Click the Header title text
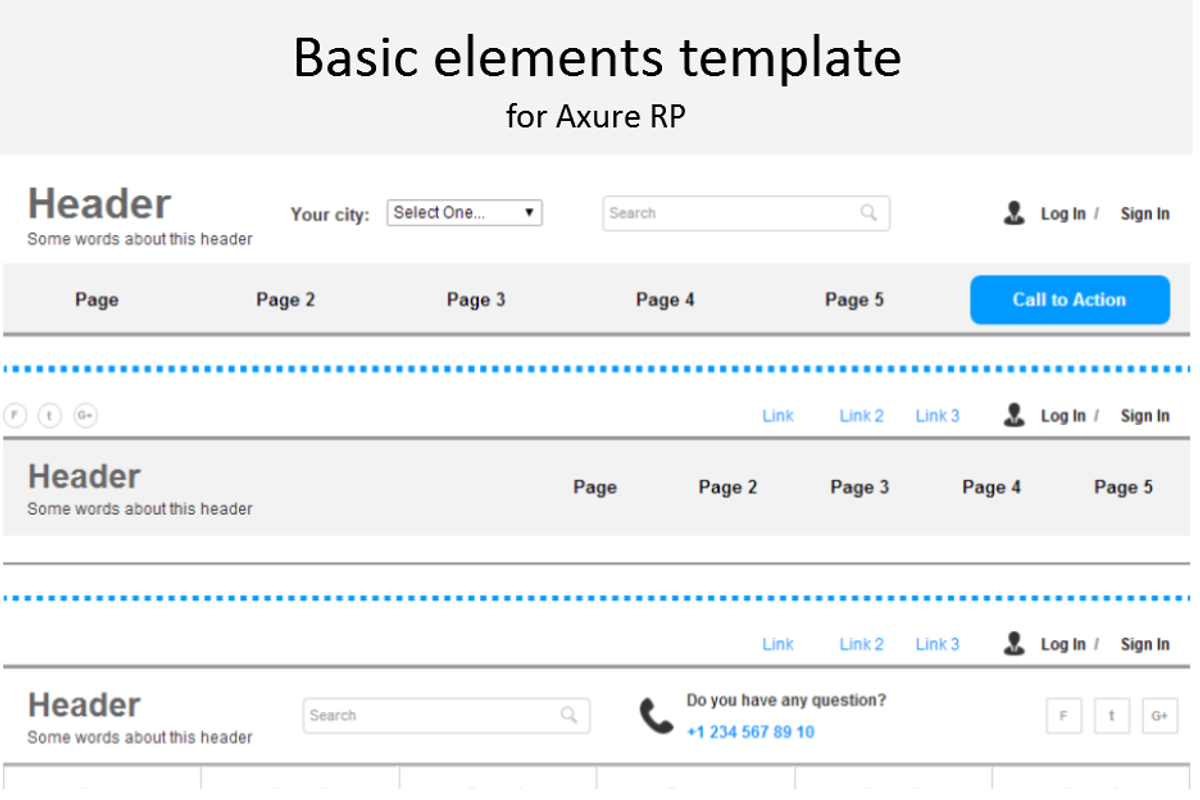Viewport: 1200px width, 800px height. (98, 203)
